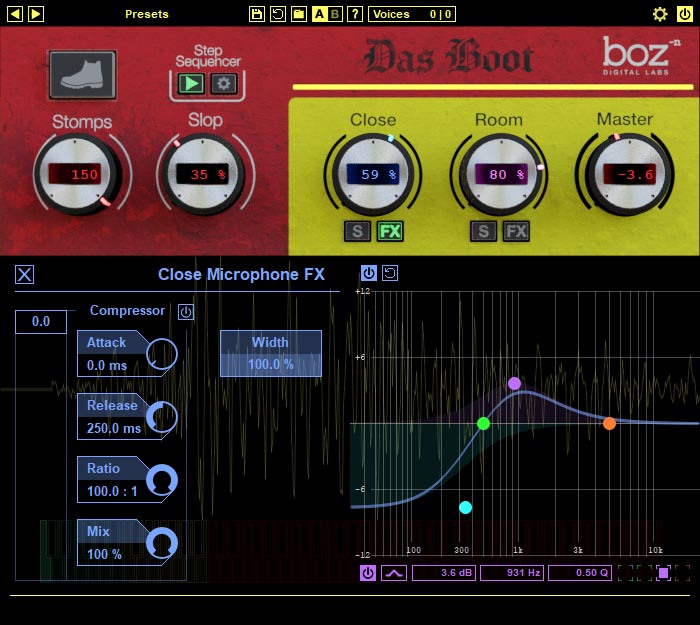Change the EQ band filter shape
The image size is (700, 625).
point(394,573)
